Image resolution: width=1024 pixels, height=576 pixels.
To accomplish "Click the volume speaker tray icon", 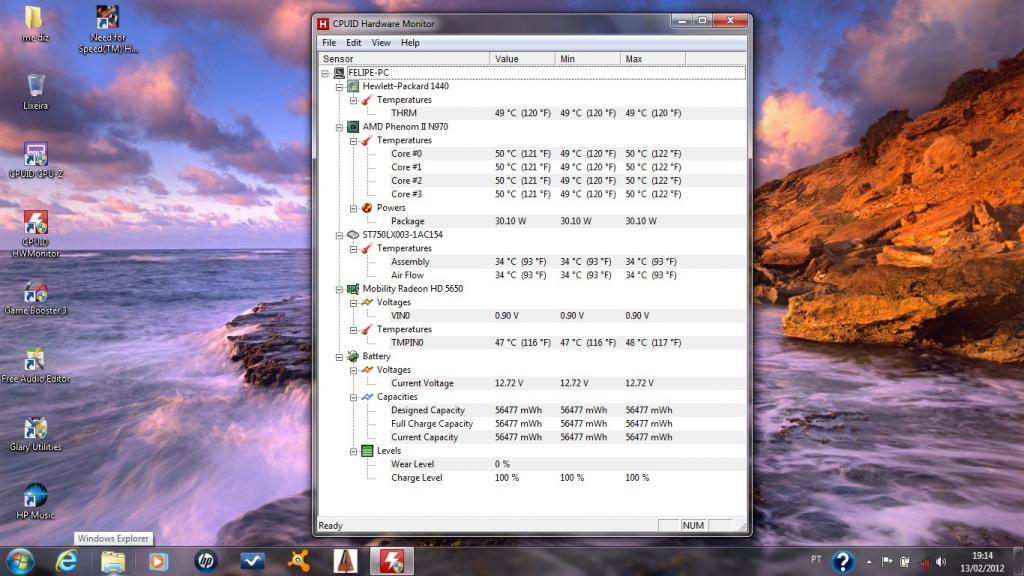I will [941, 562].
